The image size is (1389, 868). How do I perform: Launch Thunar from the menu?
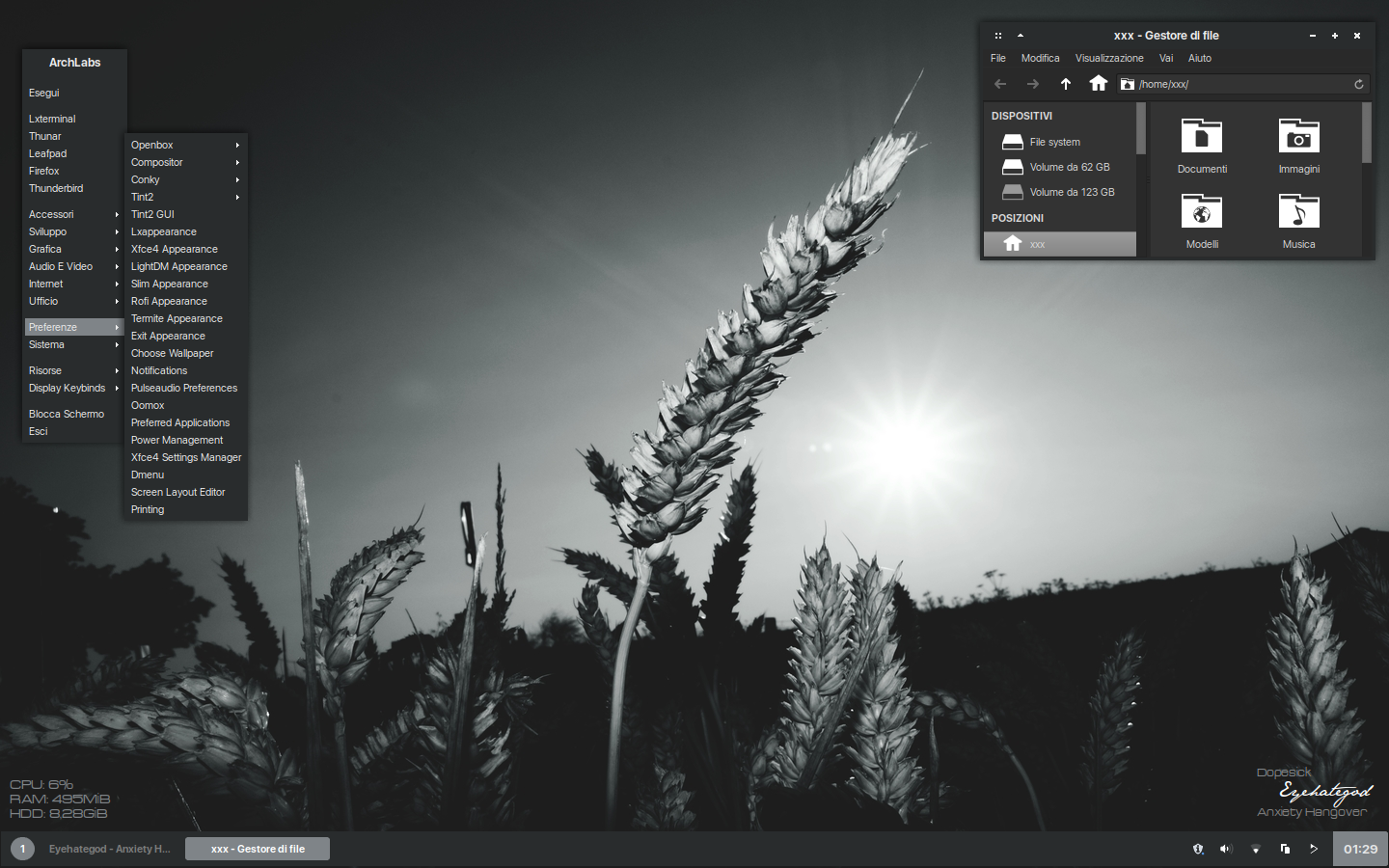click(x=74, y=136)
